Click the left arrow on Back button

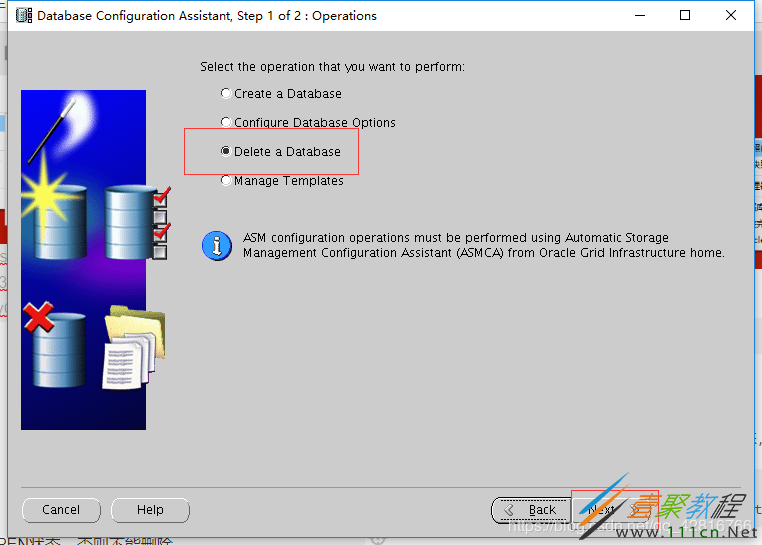[x=509, y=510]
